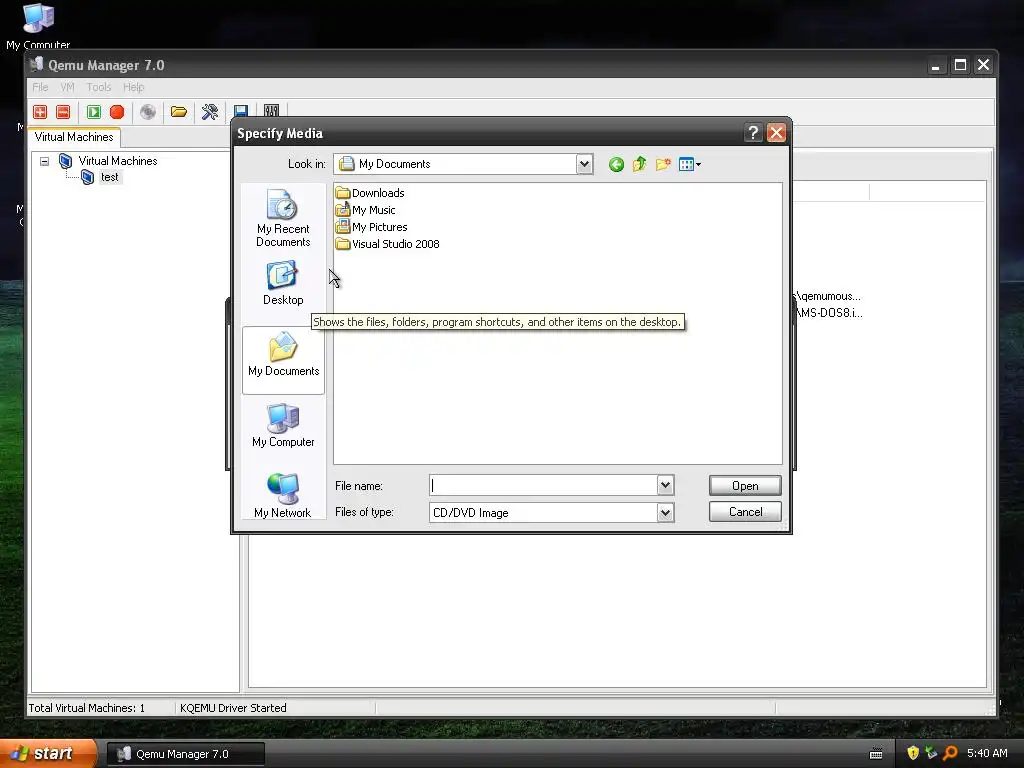Viewport: 1024px width, 768px height.
Task: Click the Cancel button
Action: (745, 512)
